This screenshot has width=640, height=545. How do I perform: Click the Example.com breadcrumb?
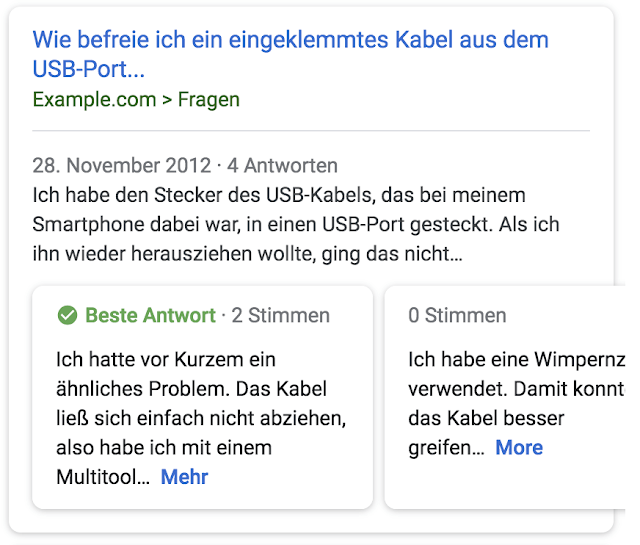click(x=94, y=99)
